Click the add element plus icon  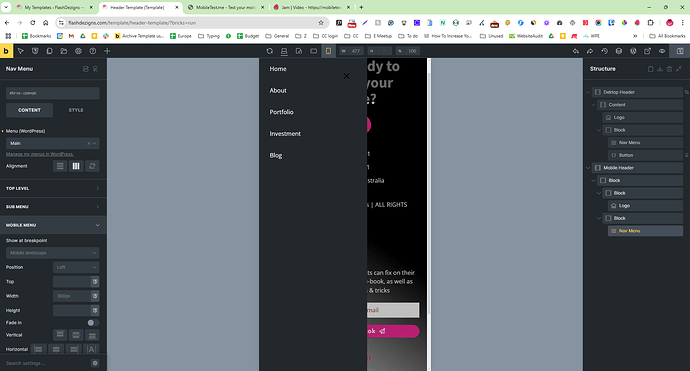pyautogui.click(x=107, y=51)
